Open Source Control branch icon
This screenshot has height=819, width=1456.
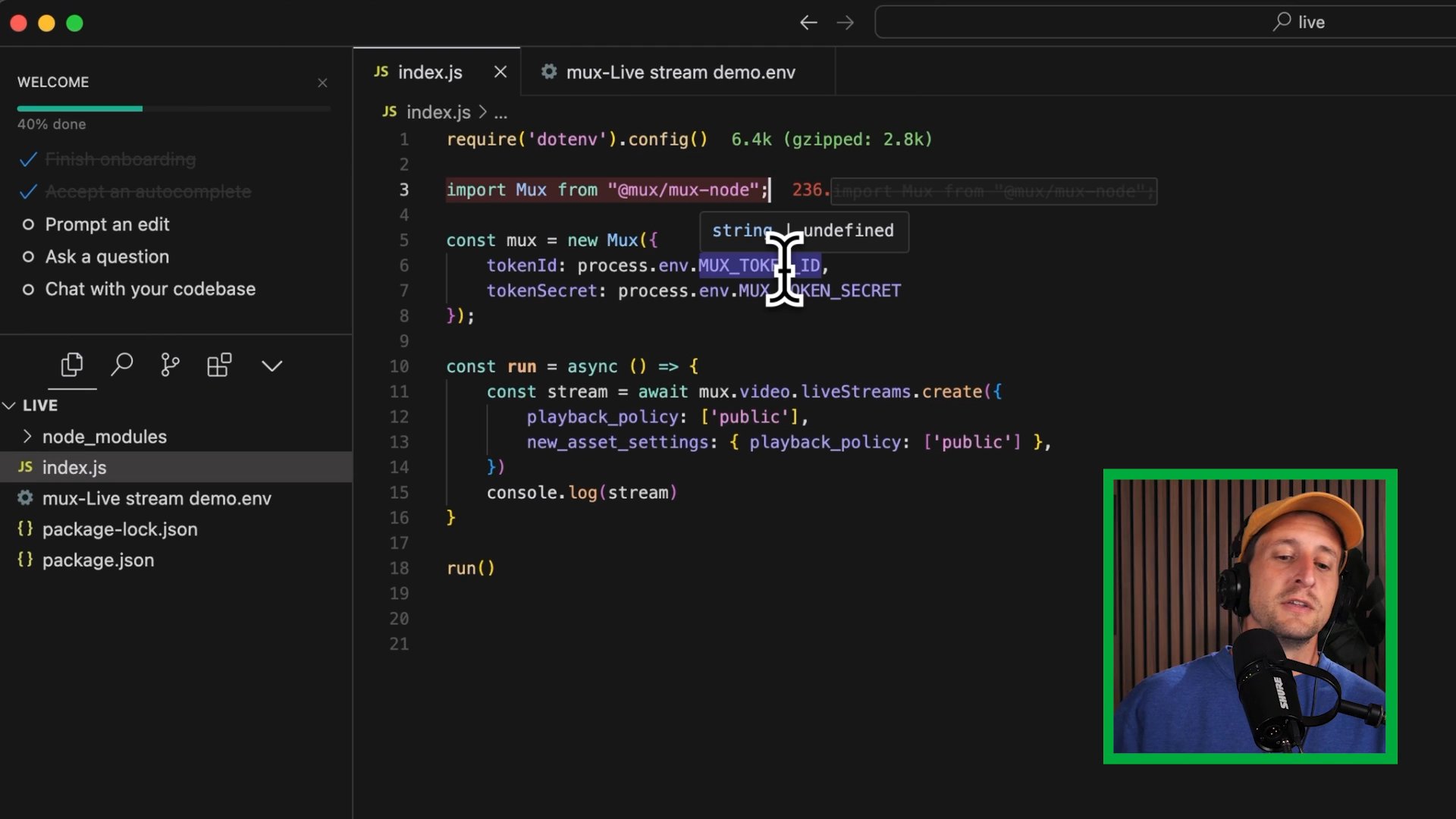[170, 366]
